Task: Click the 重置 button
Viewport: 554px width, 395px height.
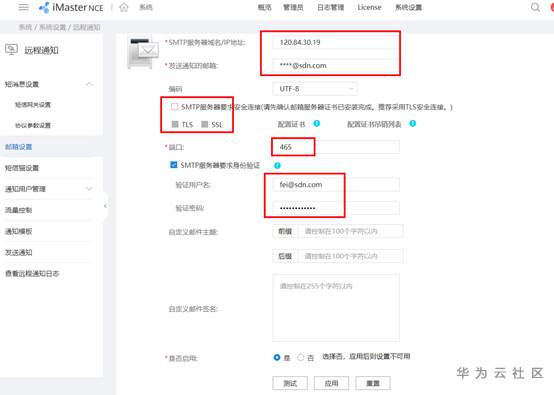Action: pos(373,383)
